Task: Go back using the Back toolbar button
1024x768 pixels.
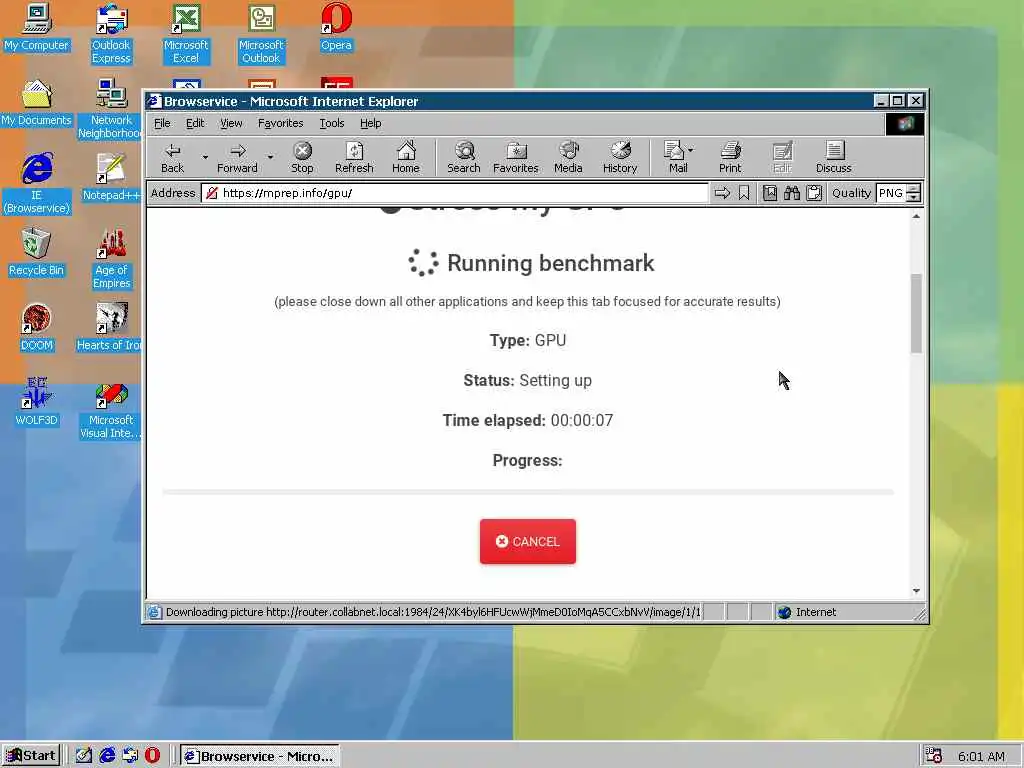Action: 172,158
